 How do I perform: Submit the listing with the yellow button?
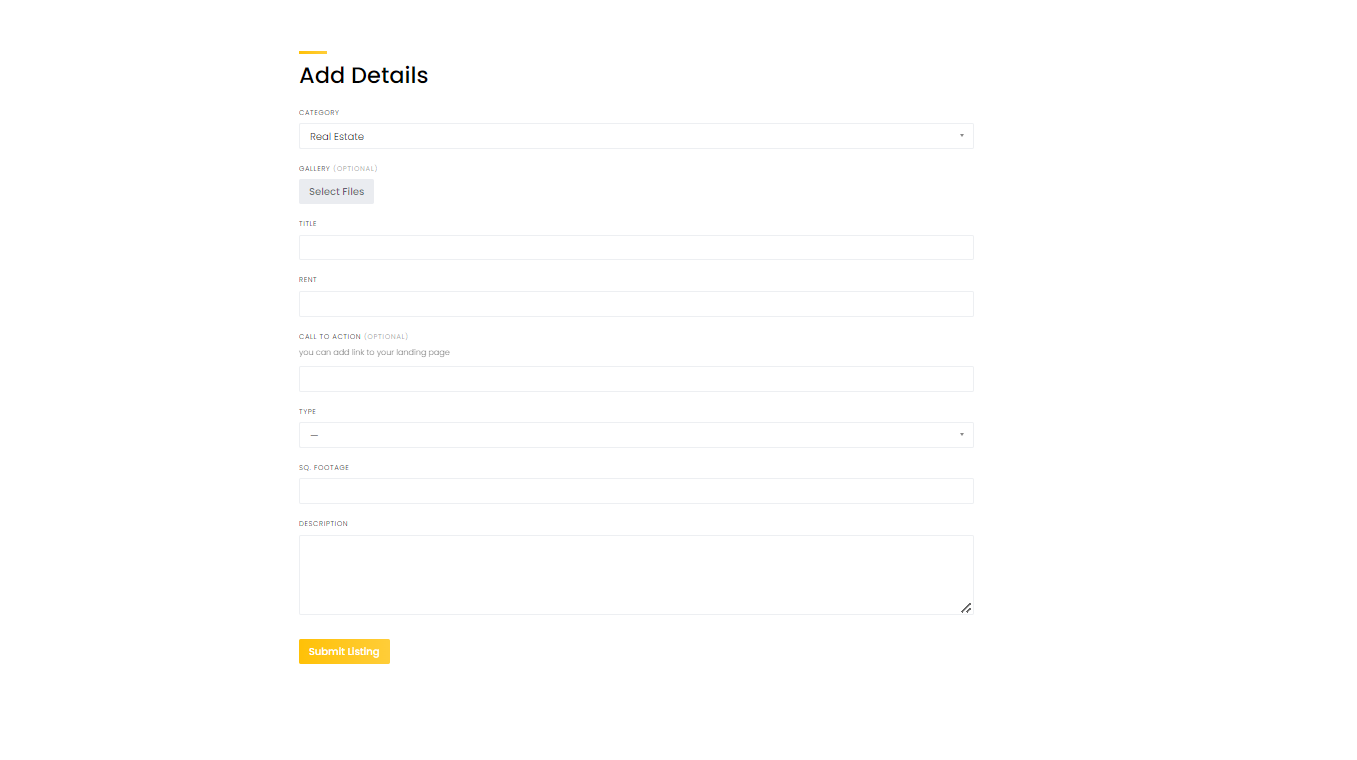click(x=344, y=651)
